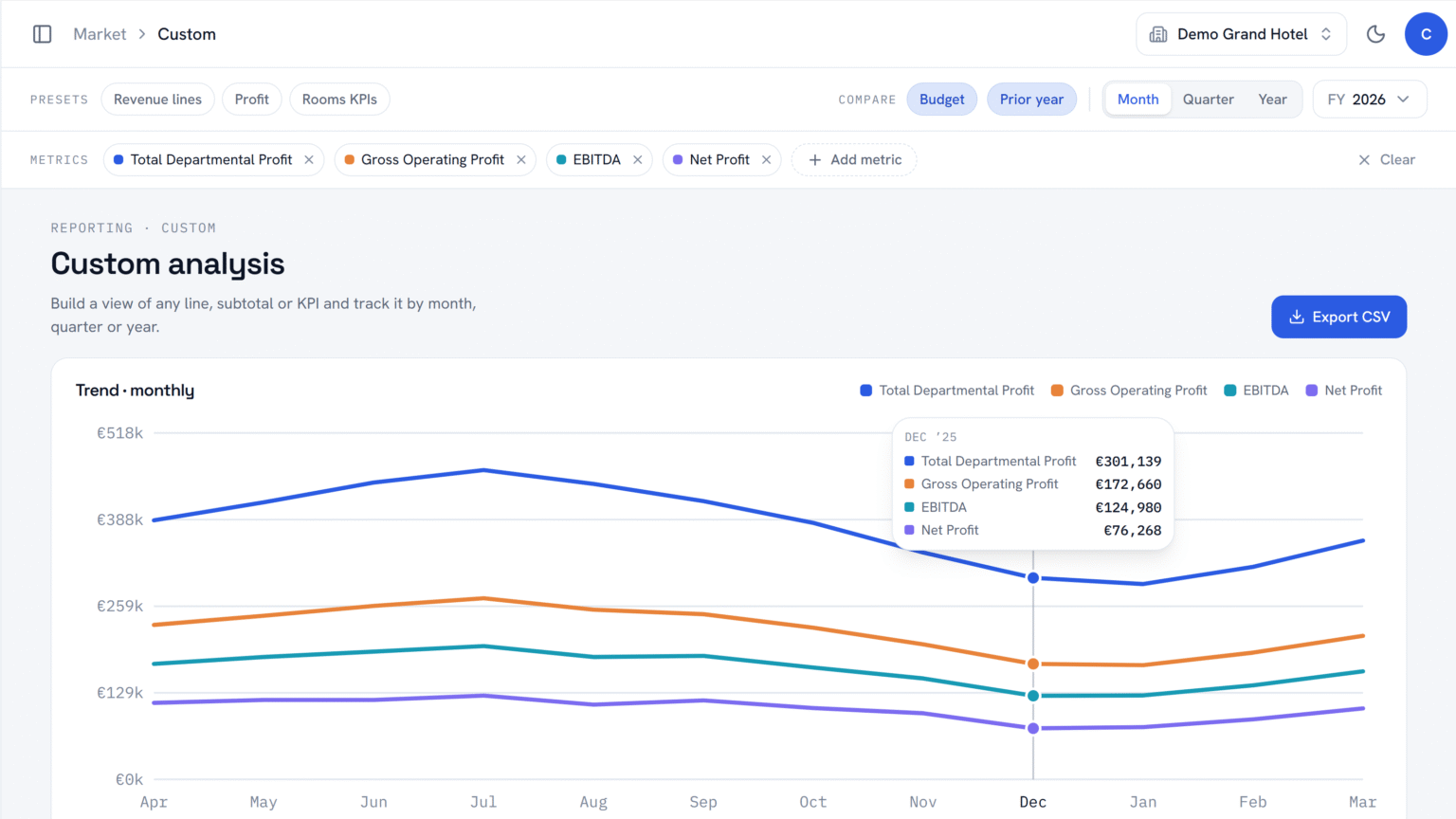Screen dimensions: 1456x819
Task: Click the €76,268 tooltip value
Action: tap(1132, 531)
